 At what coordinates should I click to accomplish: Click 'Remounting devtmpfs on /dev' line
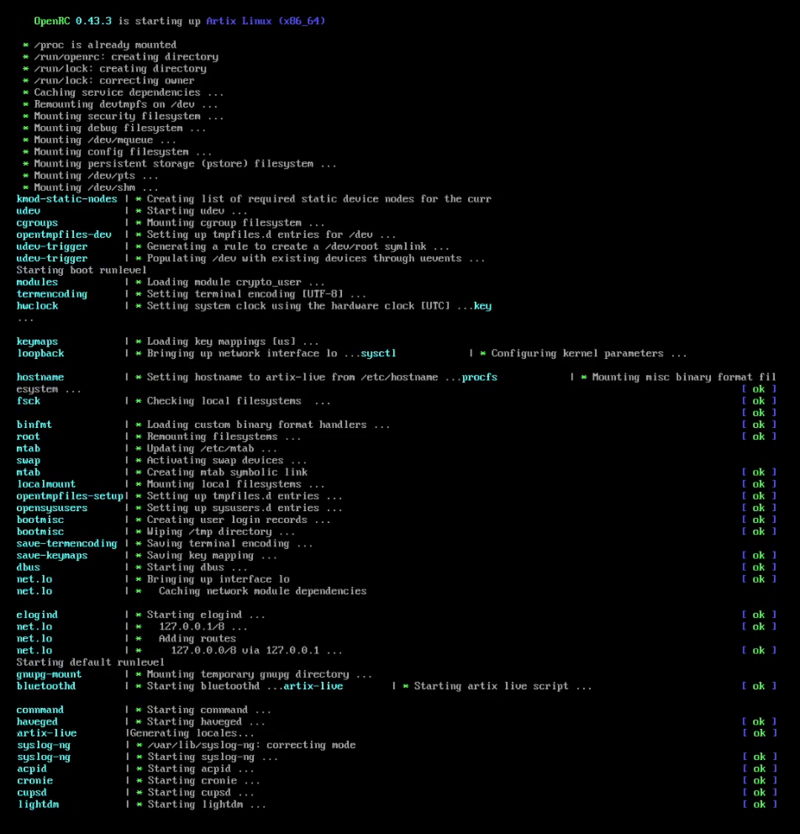click(126, 104)
